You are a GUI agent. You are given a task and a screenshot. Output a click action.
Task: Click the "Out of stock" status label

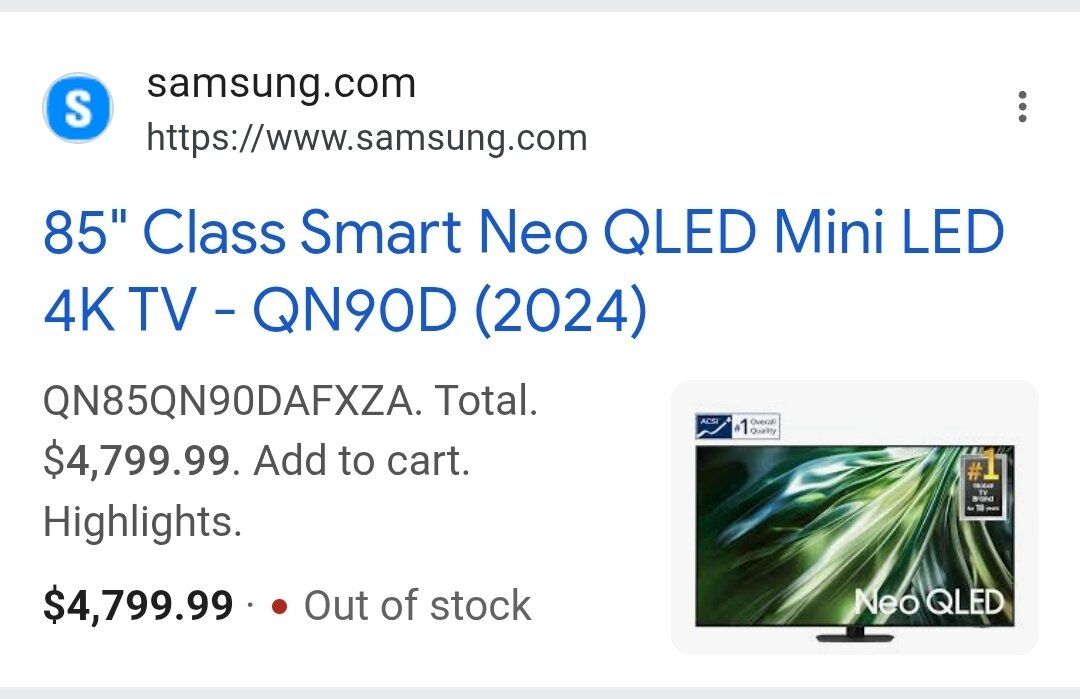[417, 606]
